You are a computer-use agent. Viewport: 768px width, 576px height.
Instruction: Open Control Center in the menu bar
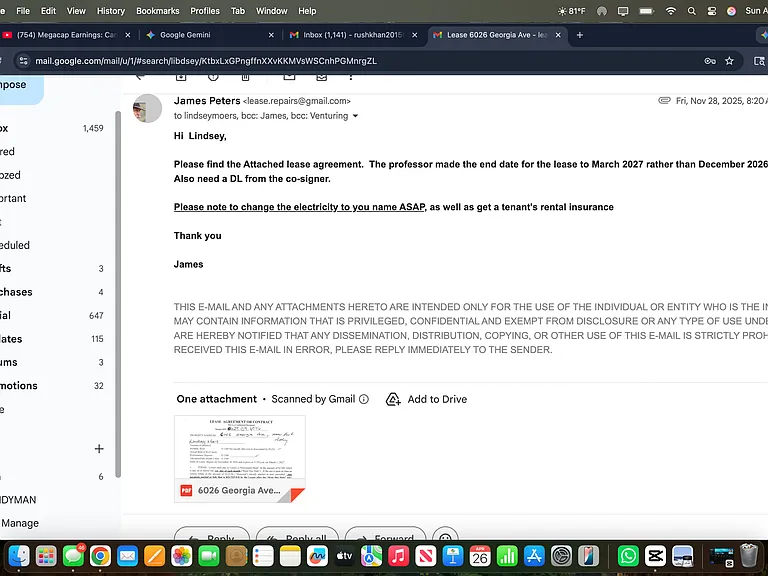click(712, 11)
